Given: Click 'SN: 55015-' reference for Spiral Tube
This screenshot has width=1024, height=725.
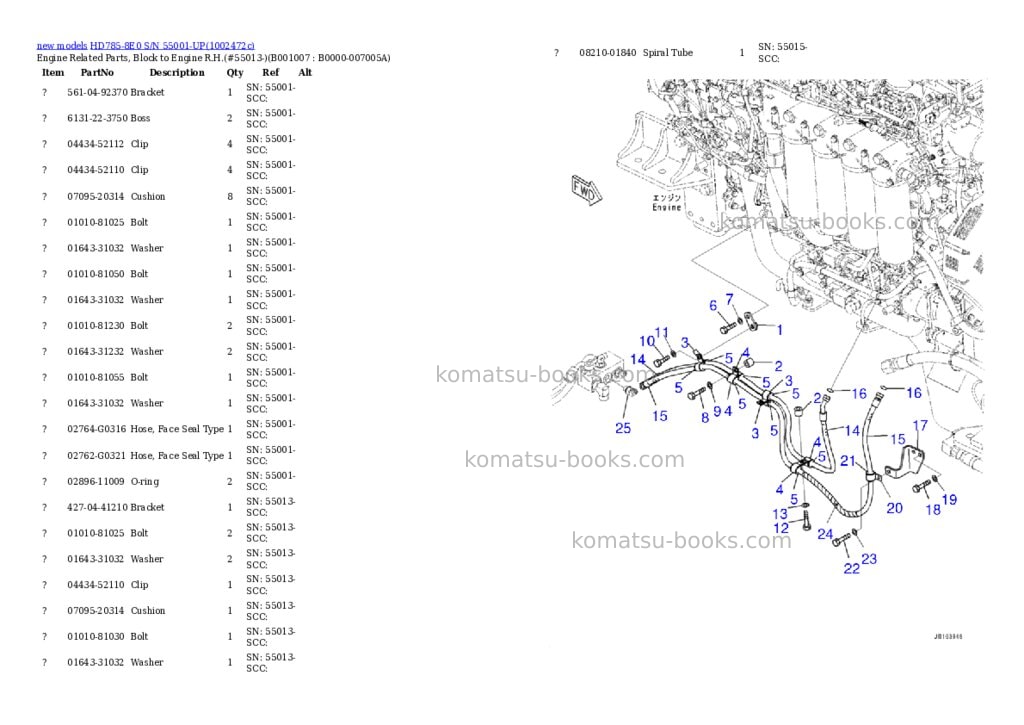Looking at the screenshot, I should pyautogui.click(x=782, y=46).
